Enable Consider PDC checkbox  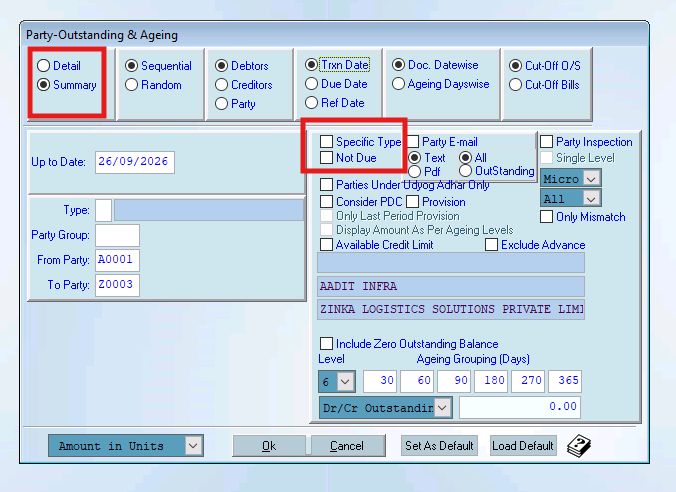(326, 201)
